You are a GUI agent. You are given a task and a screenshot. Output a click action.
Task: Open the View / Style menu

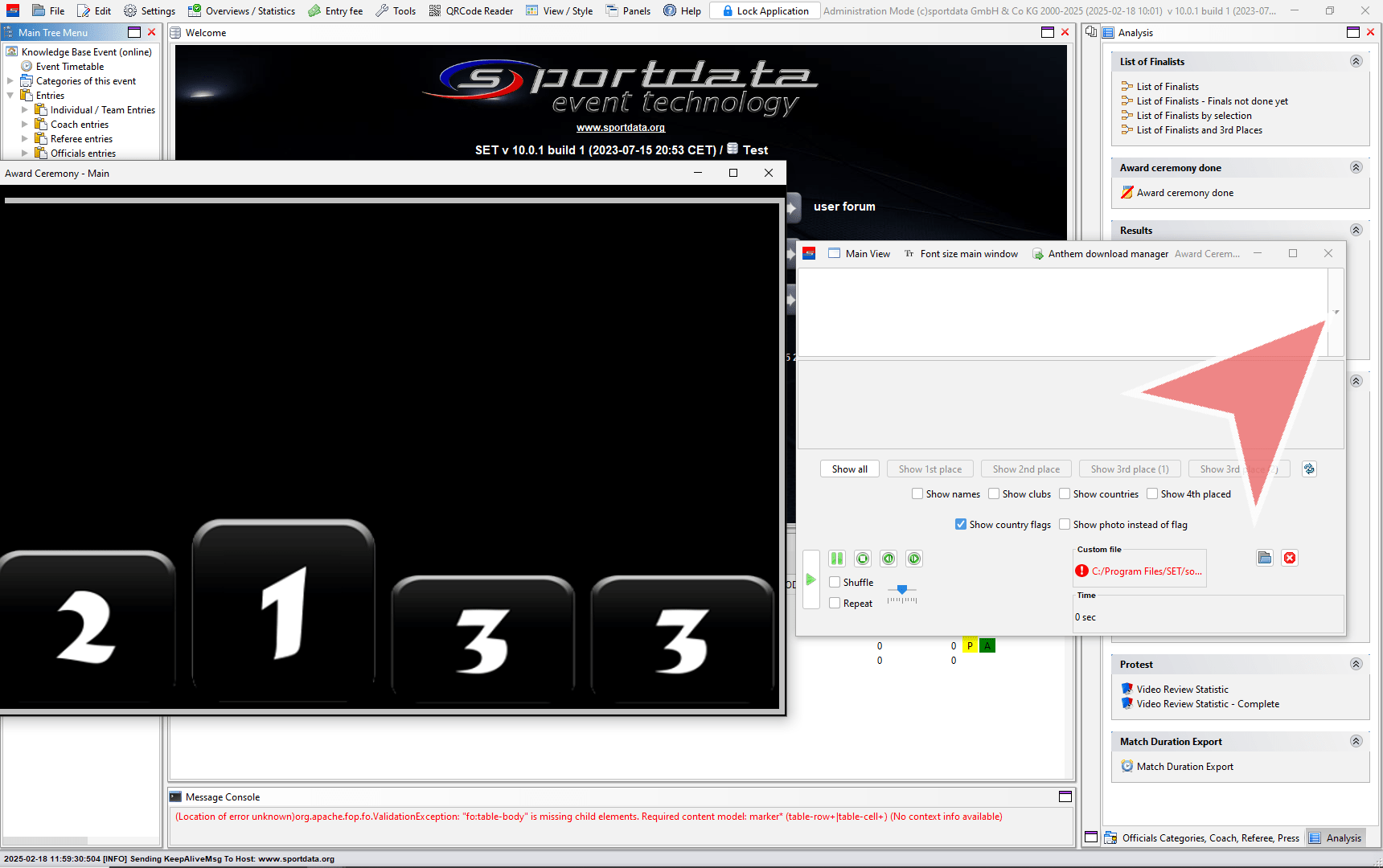(560, 11)
